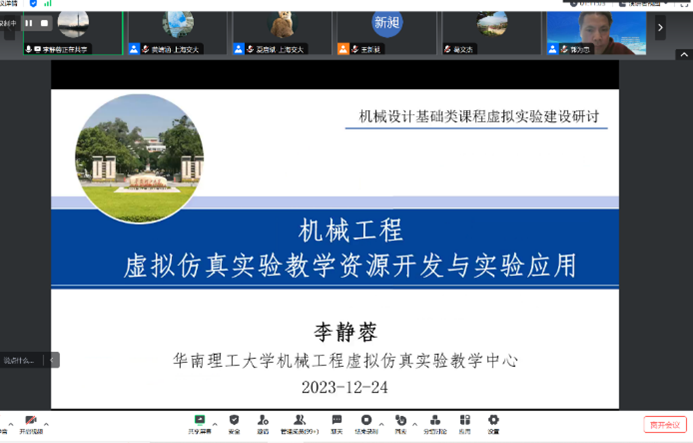The height and width of the screenshot is (443, 693).
Task: Click the Leave Meeting (离开会议) button
Action: coord(665,424)
